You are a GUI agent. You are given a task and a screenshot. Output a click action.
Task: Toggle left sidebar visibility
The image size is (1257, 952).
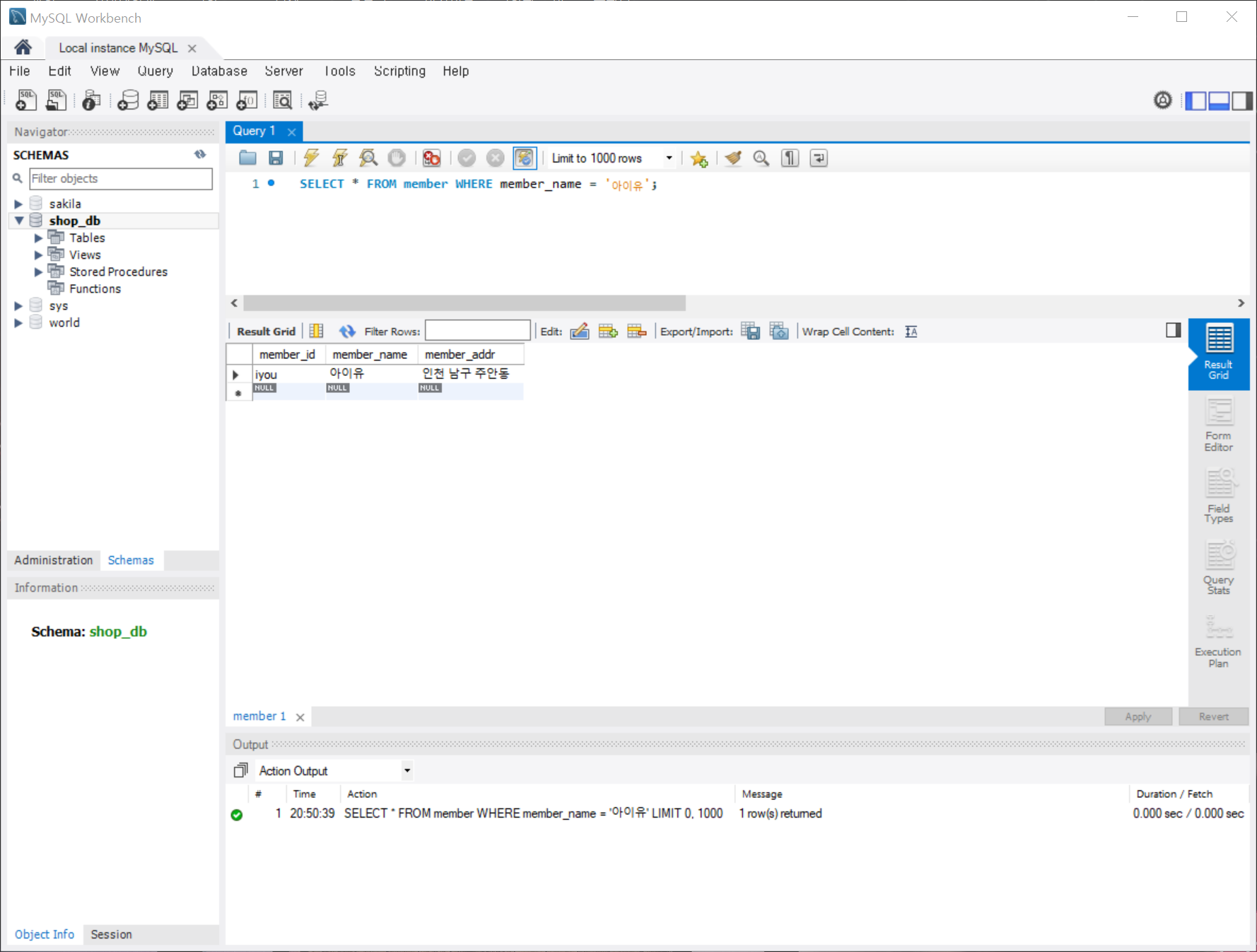click(x=1196, y=101)
